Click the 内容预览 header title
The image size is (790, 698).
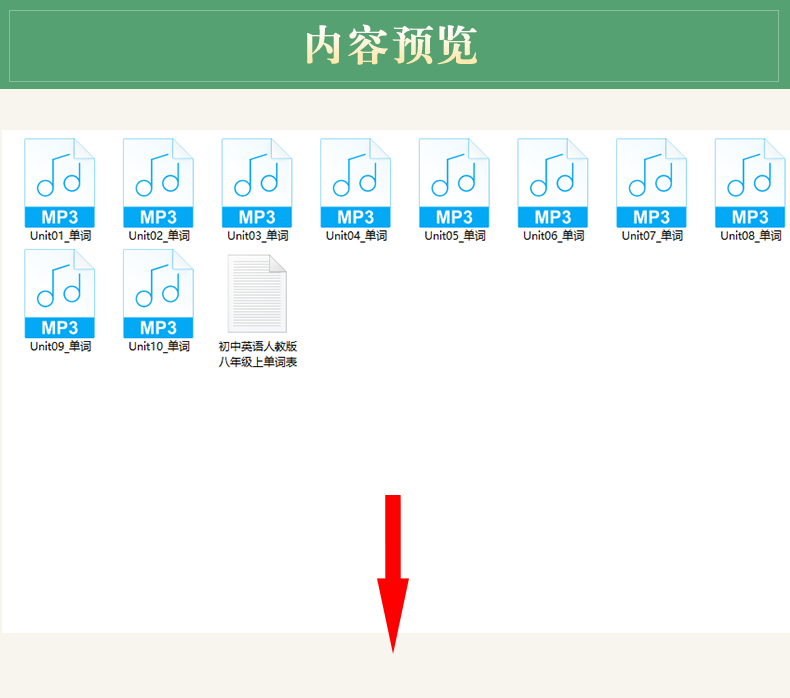click(x=391, y=45)
